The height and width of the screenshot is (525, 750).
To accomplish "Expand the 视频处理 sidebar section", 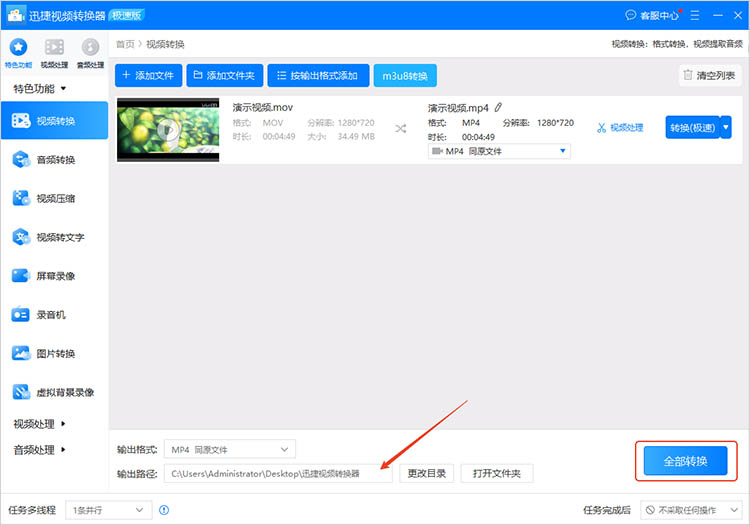I will 39,424.
